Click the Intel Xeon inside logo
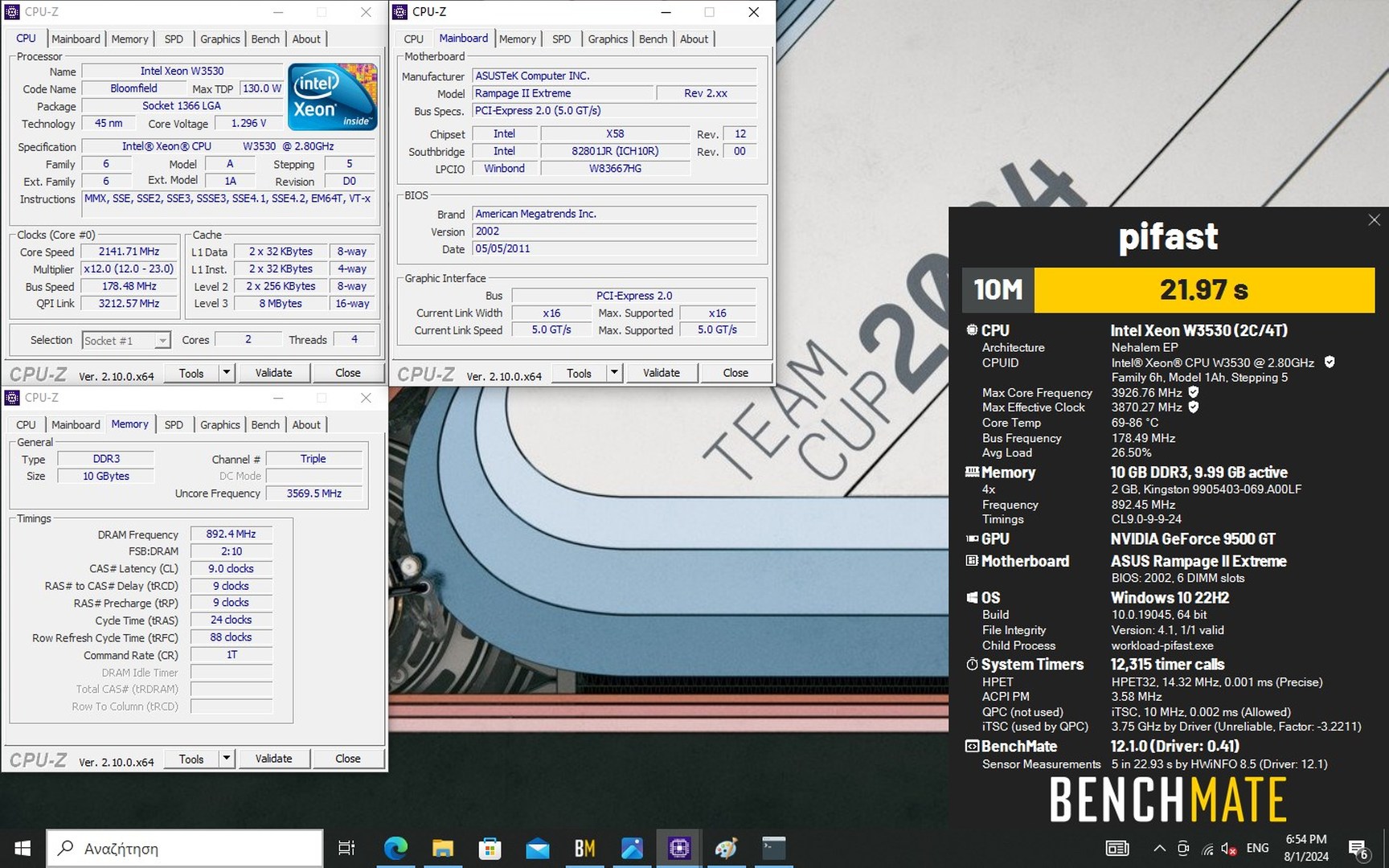1389x868 pixels. pos(333,96)
